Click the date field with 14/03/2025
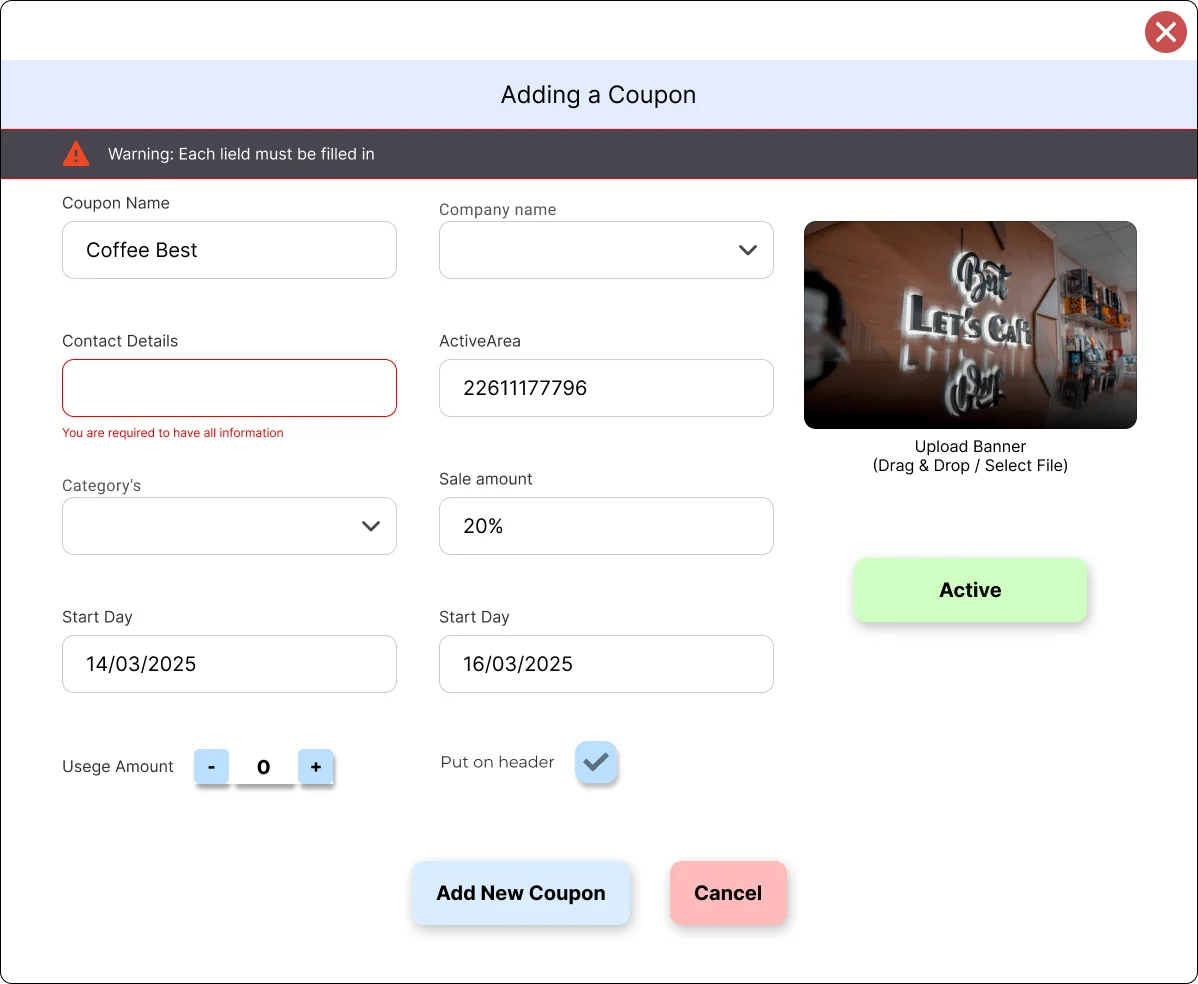Screen dimensions: 1198x984 [229, 664]
